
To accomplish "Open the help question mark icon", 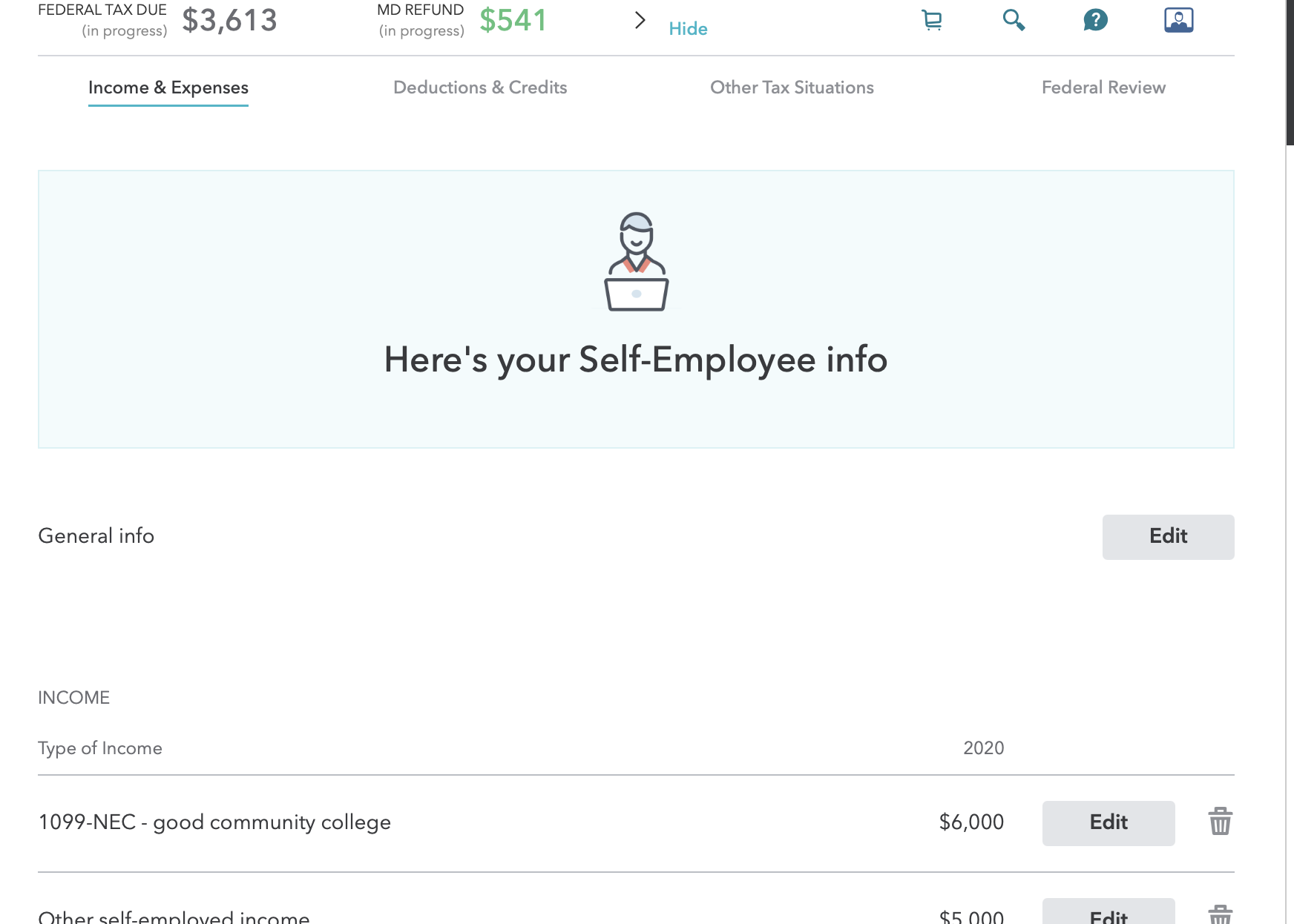I will (1095, 20).
